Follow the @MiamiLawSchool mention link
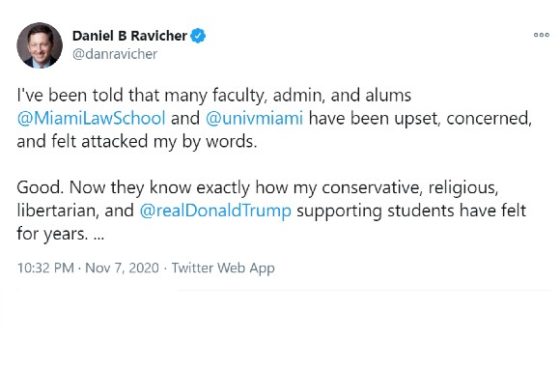 click(91, 118)
